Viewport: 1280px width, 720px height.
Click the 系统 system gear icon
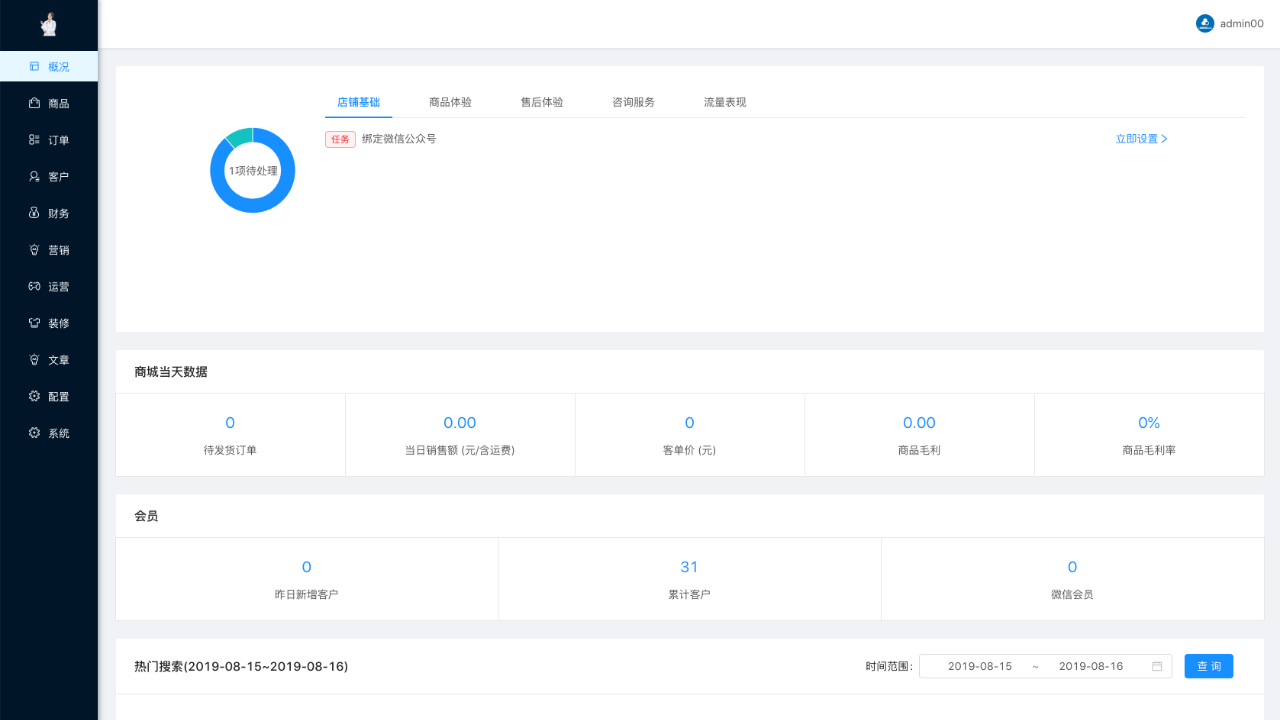(34, 433)
